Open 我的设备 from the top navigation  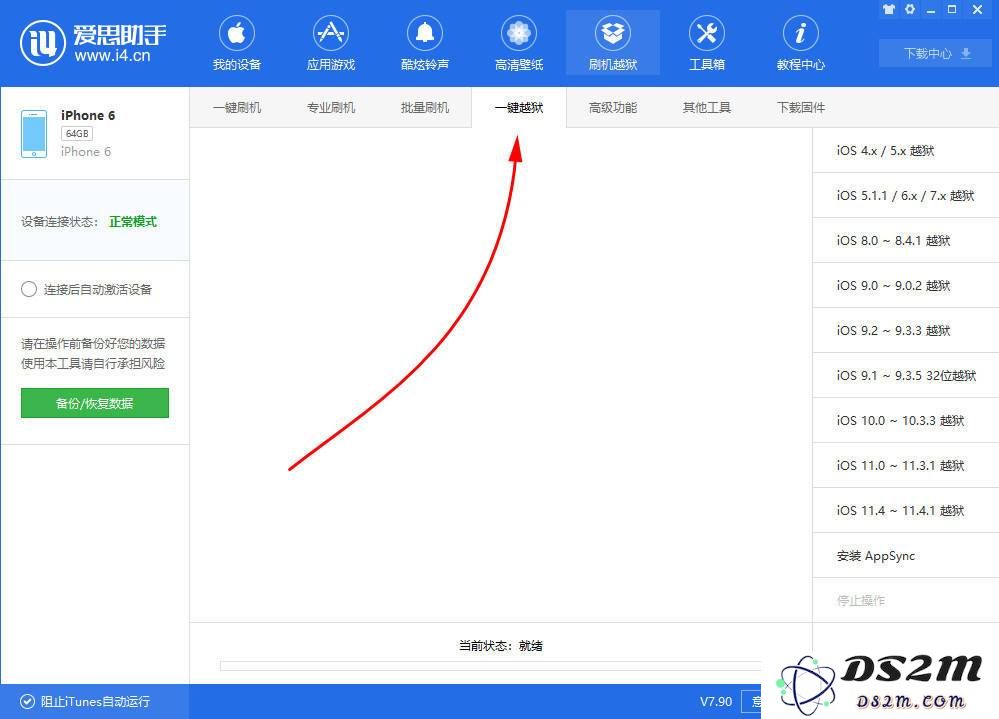236,43
